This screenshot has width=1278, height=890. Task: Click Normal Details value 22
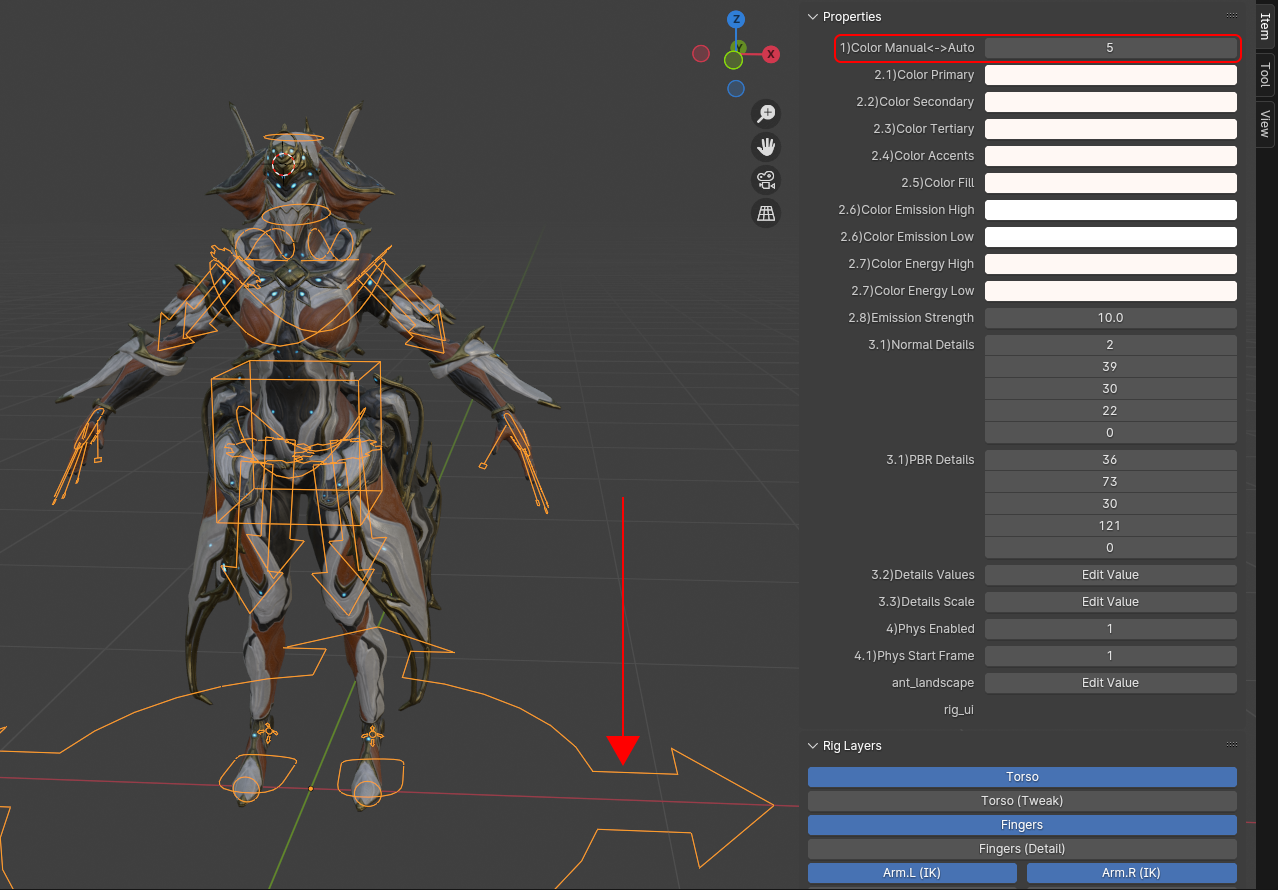coord(1111,411)
